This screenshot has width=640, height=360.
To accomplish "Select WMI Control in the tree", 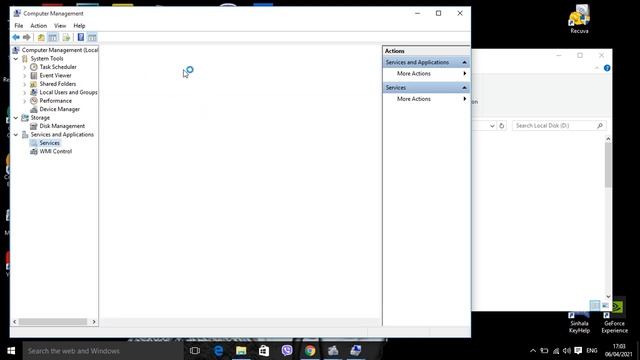I will click(56, 151).
